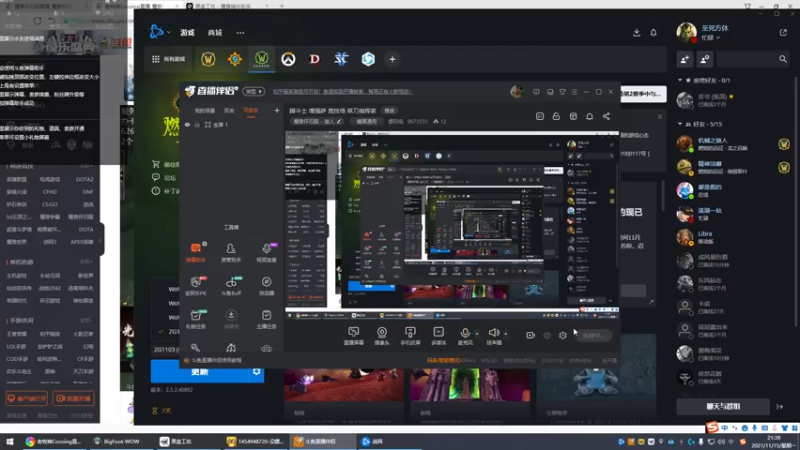800x450 pixels.
Task: Expand microphone options arrow
Action: click(x=477, y=334)
